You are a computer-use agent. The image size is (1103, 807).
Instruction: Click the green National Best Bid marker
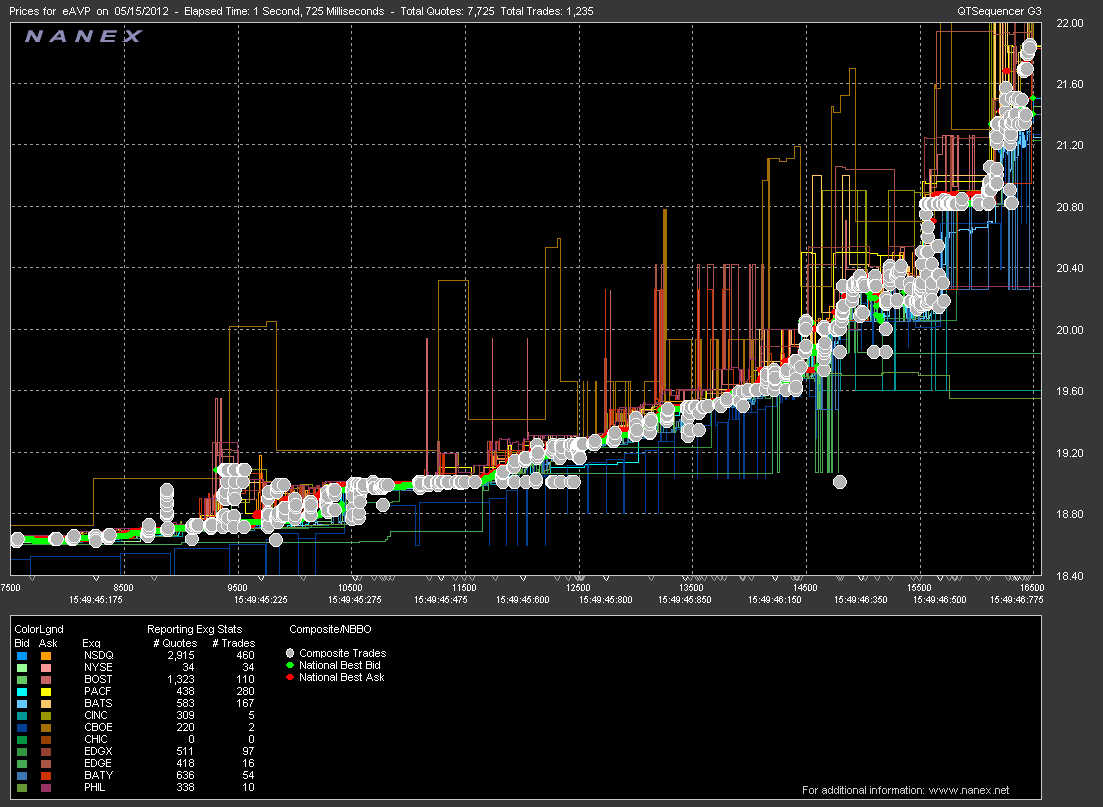(290, 665)
